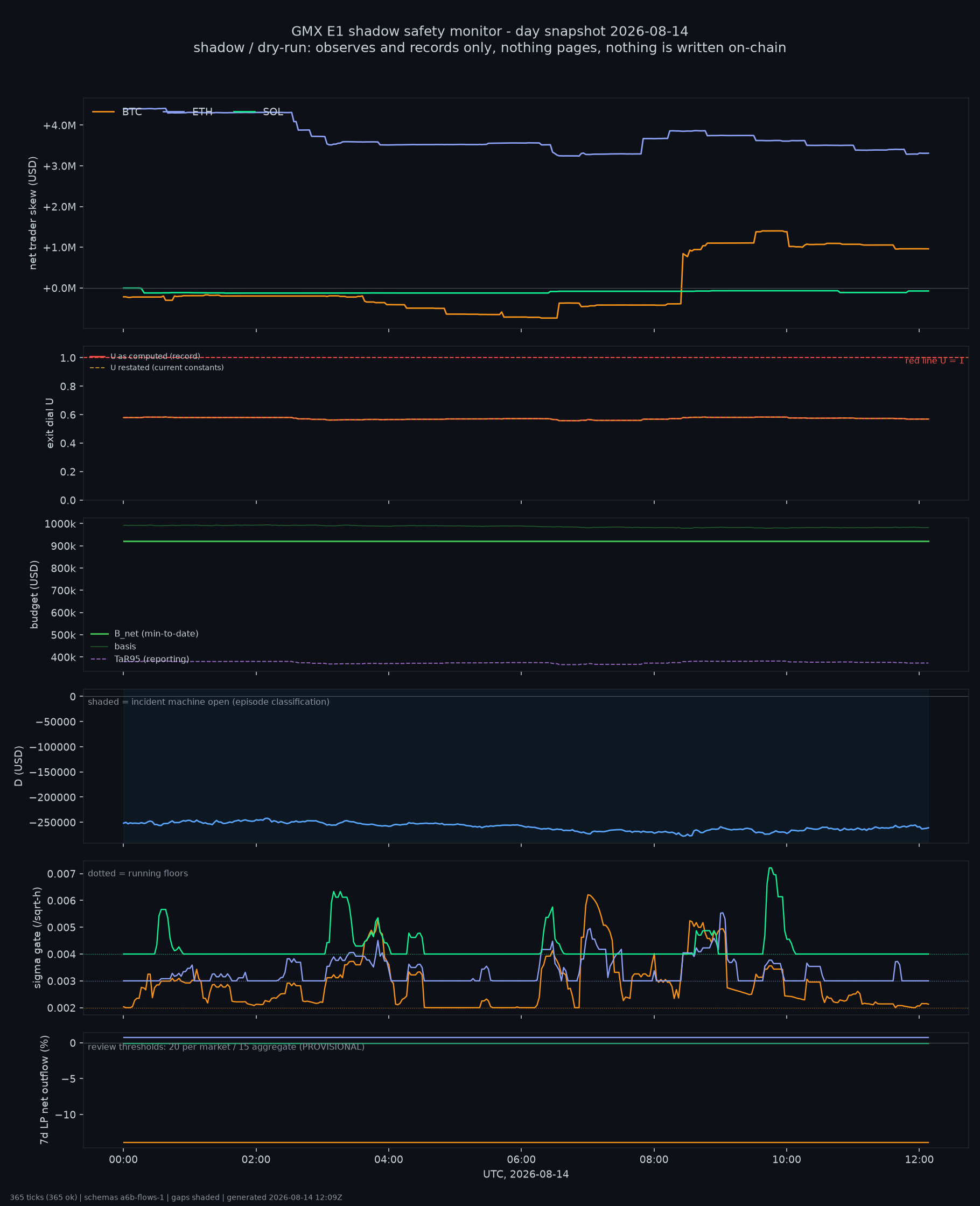Select the 'U as computed (record)' legend label
980x1206 pixels.
click(x=155, y=356)
